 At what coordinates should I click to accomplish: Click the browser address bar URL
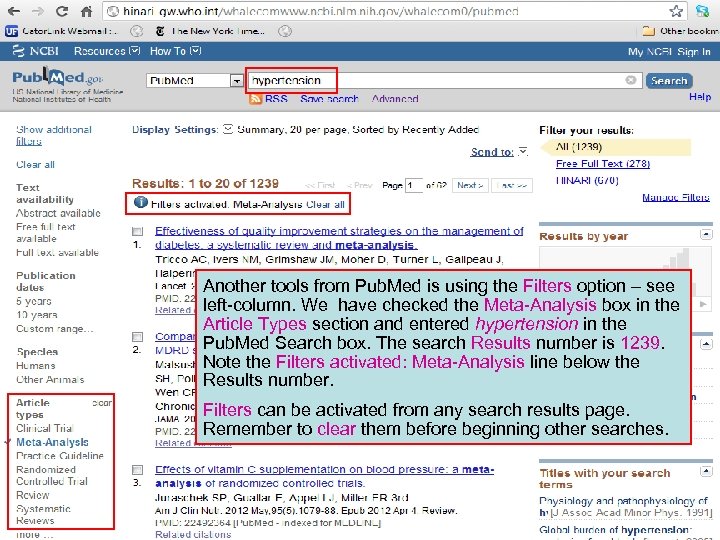pyautogui.click(x=321, y=11)
